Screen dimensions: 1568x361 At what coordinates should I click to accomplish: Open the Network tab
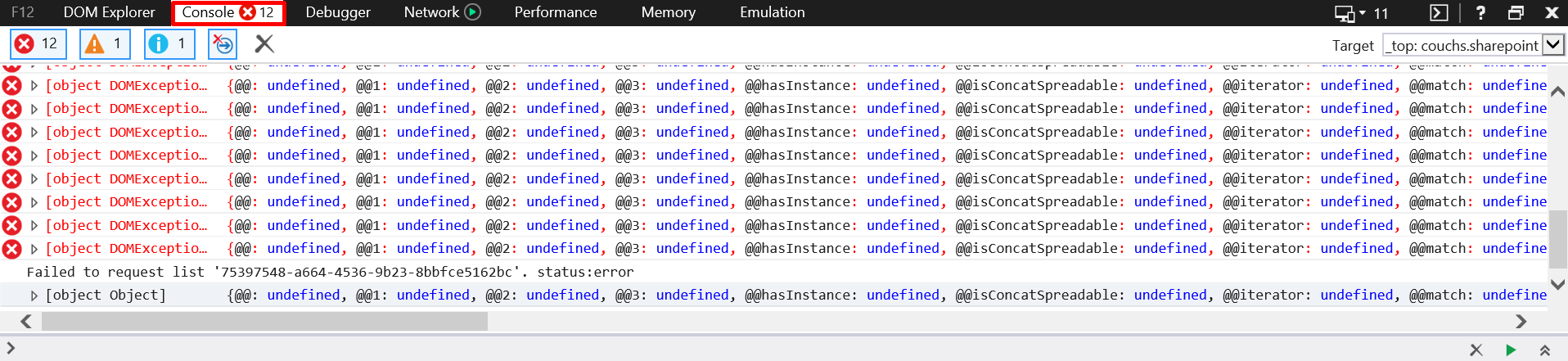coord(431,12)
